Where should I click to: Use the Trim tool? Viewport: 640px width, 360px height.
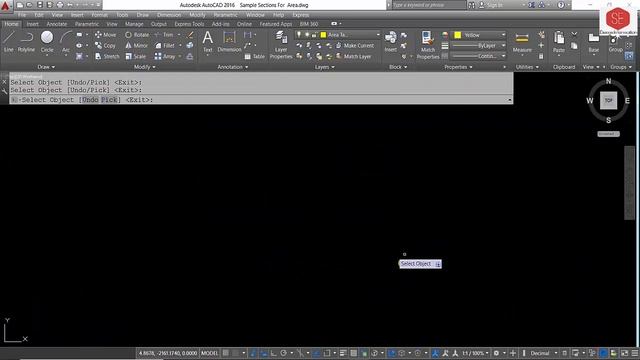pyautogui.click(x=164, y=35)
